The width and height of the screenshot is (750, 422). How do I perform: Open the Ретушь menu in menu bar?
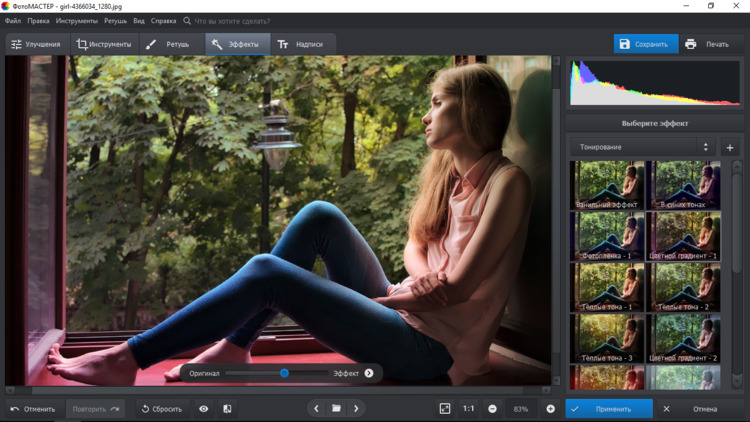(115, 20)
